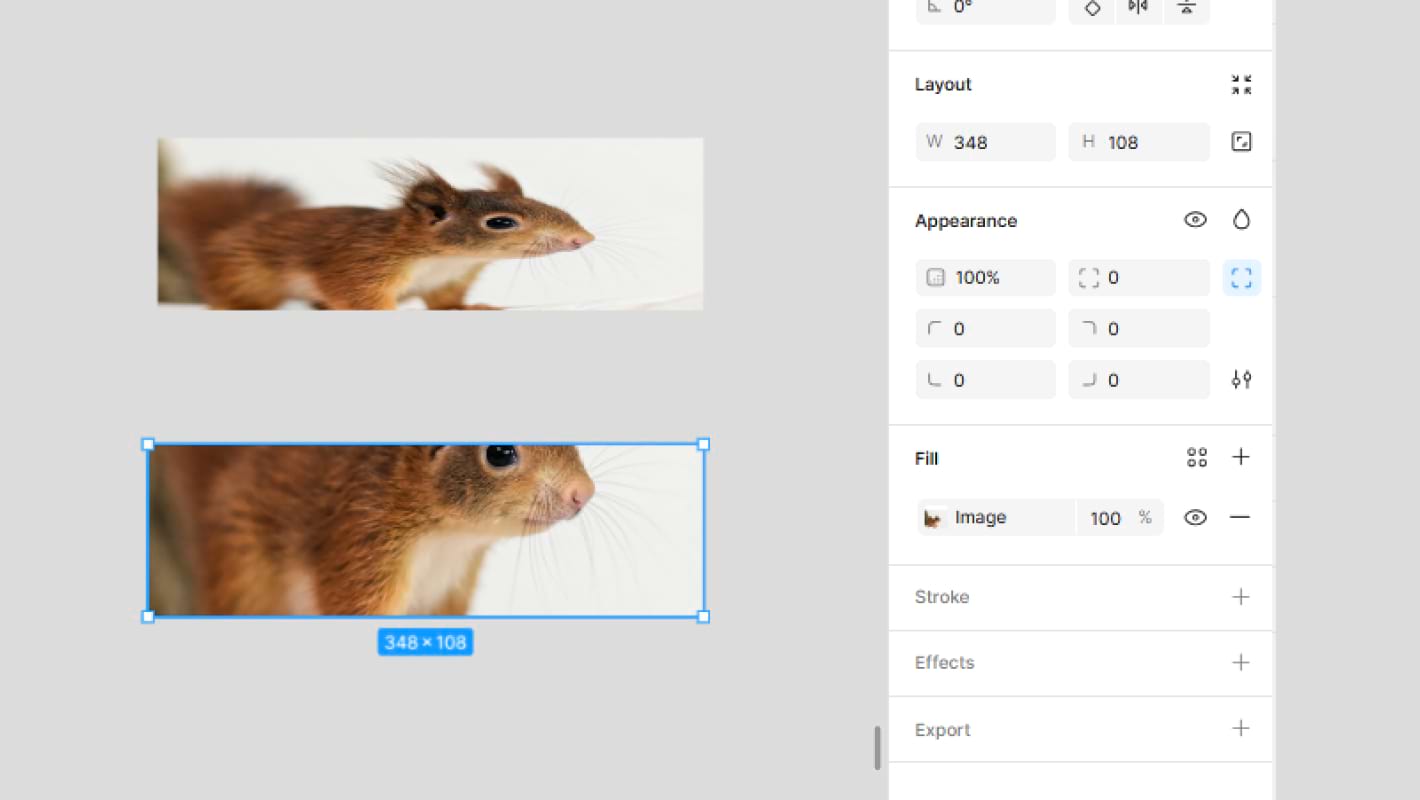Screen dimensions: 1420x800
Task: Hide the Image fill with eye icon
Action: point(1195,517)
